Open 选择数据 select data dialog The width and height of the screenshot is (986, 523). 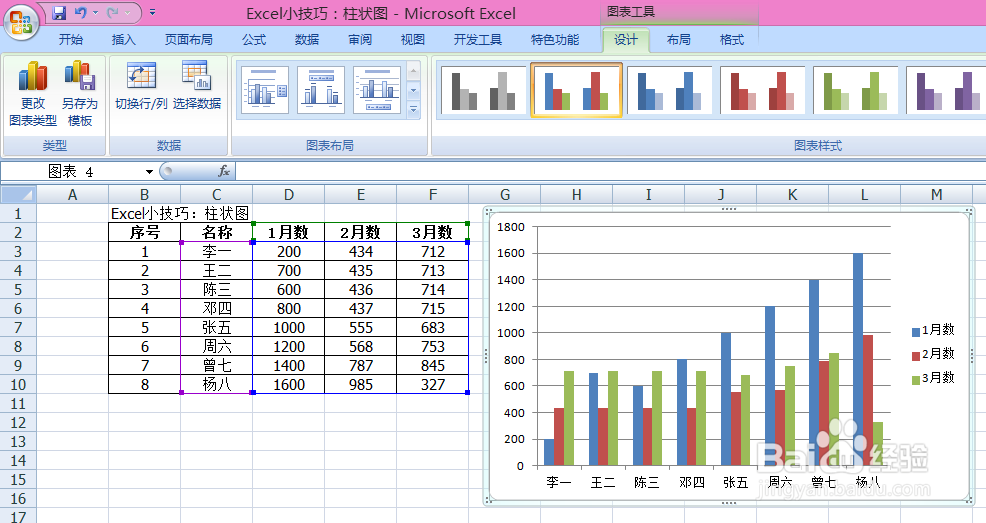point(197,86)
